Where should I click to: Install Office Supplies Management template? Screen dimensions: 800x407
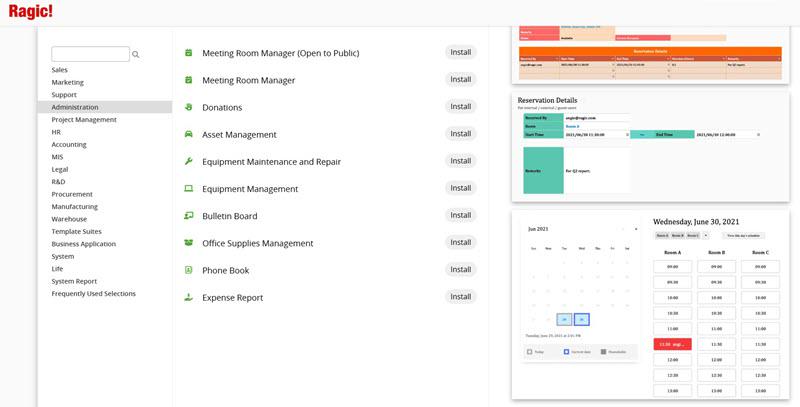tap(461, 242)
